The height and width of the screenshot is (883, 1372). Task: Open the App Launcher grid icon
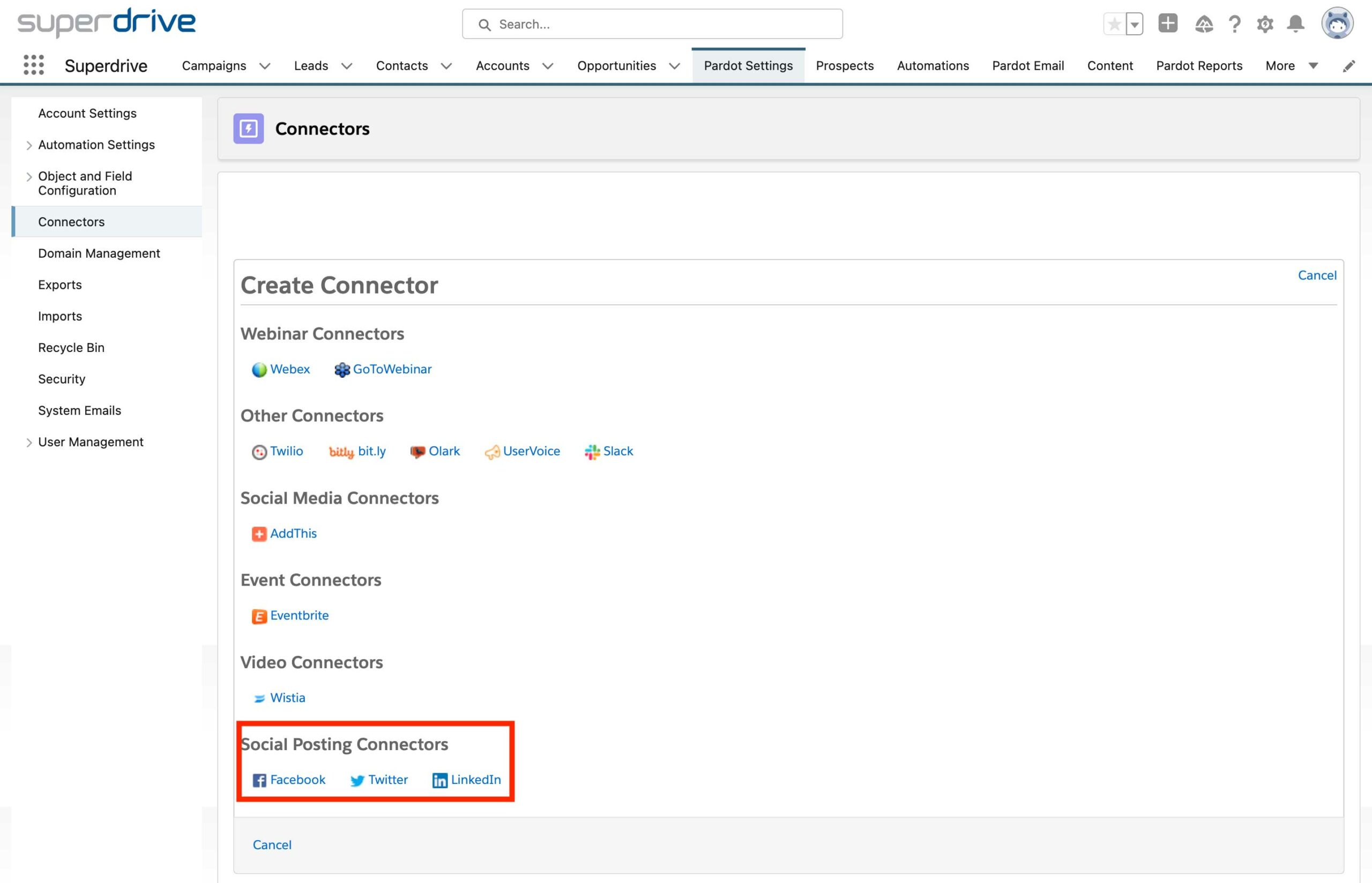point(34,65)
